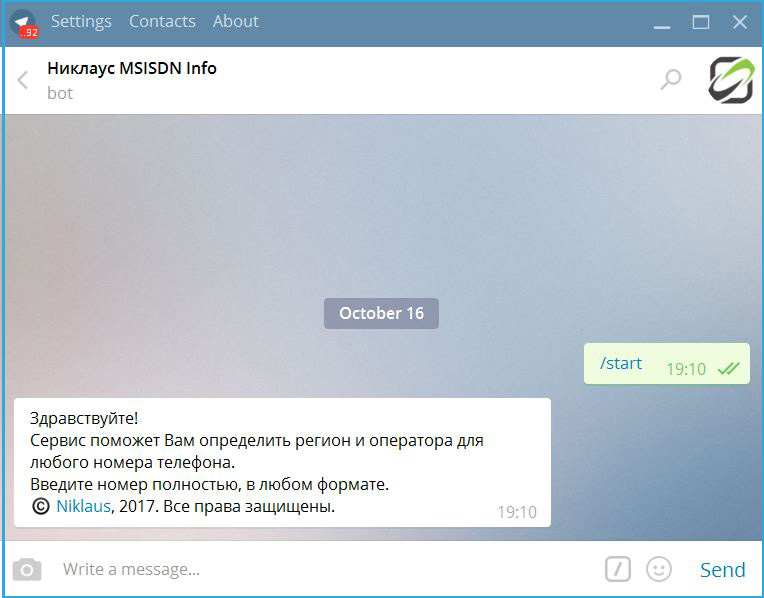The width and height of the screenshot is (764, 598).
Task: Open the Никлаус MSISDN Info chat title
Action: click(x=132, y=69)
